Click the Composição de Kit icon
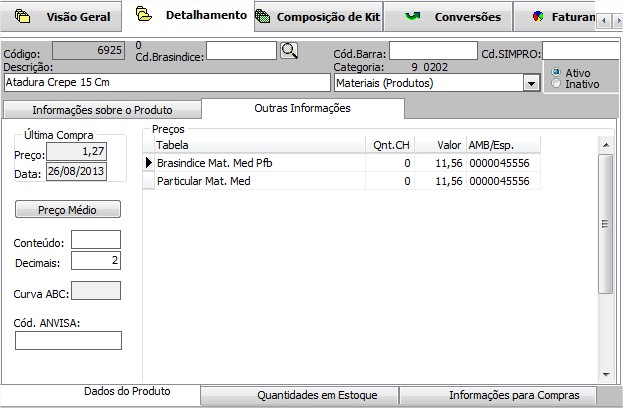The height and width of the screenshot is (408, 623). (x=262, y=17)
